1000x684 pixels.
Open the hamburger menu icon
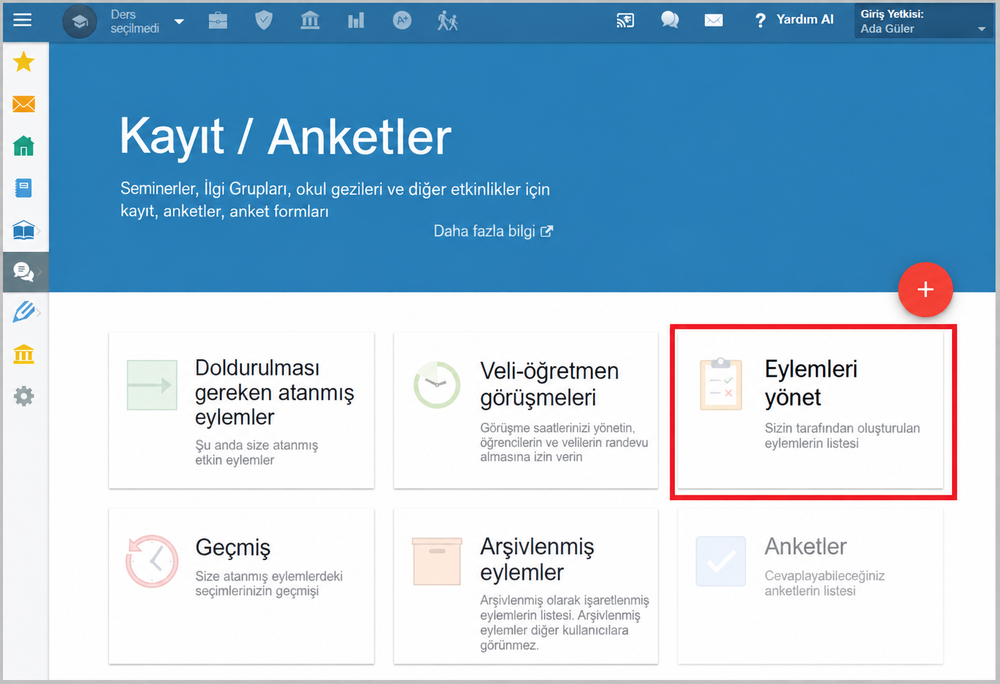[x=22, y=20]
